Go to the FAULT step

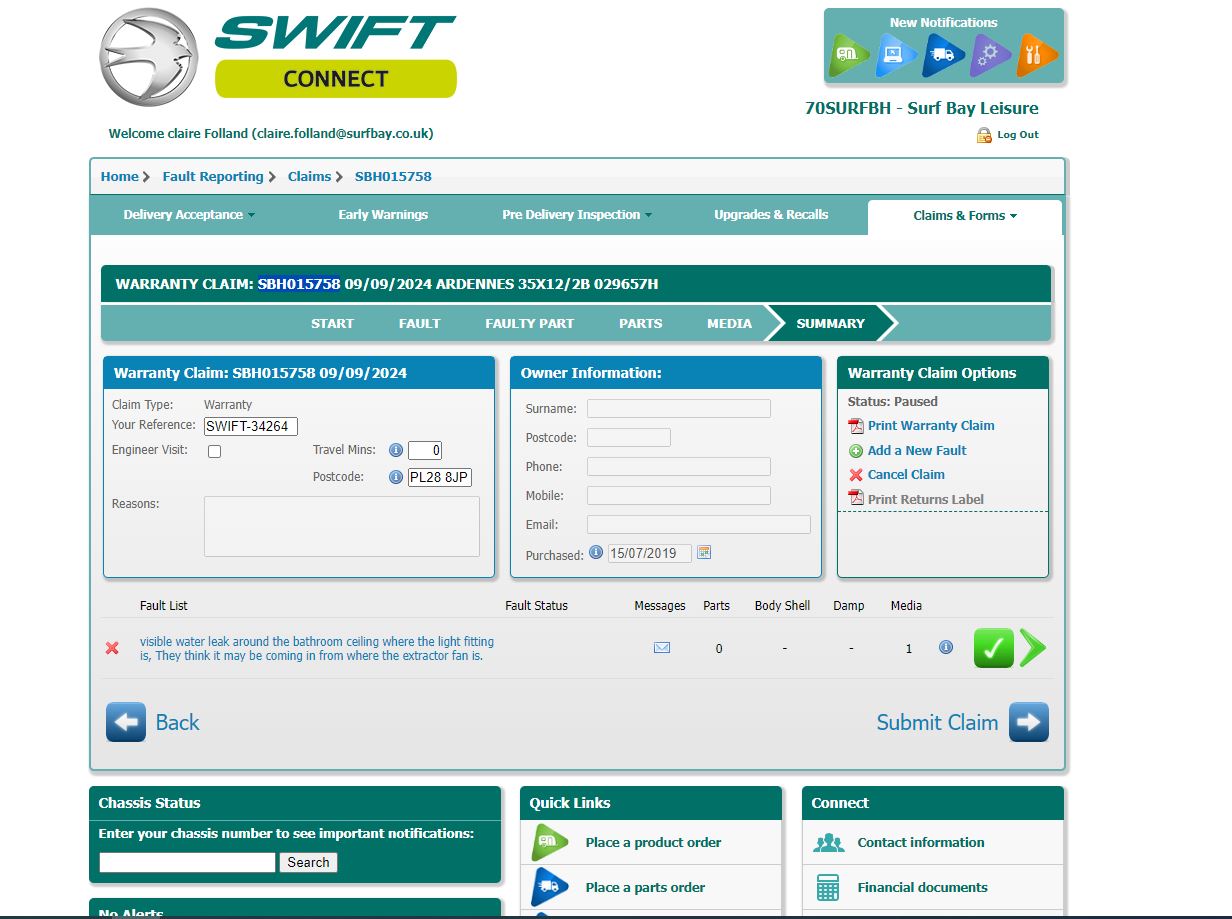420,323
